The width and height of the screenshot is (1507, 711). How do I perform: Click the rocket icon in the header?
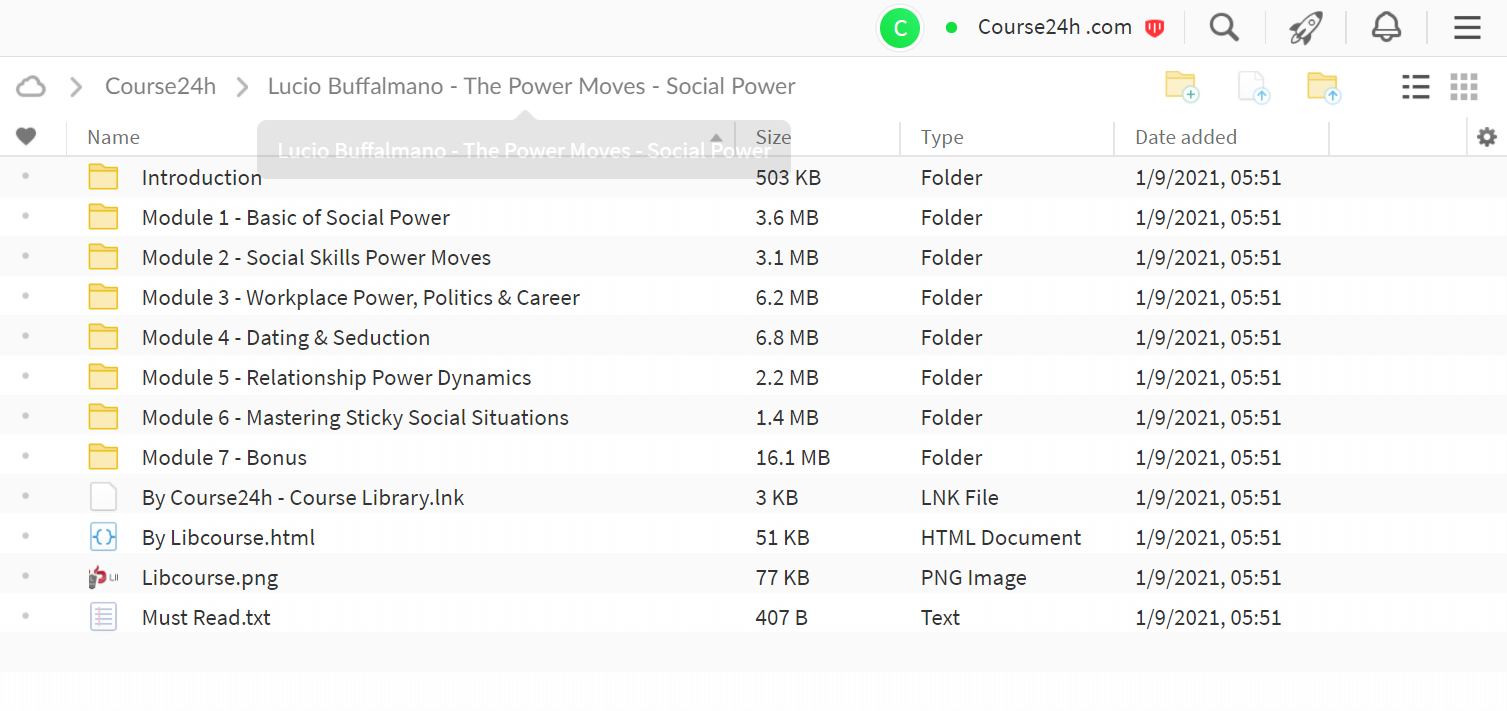pyautogui.click(x=1305, y=28)
